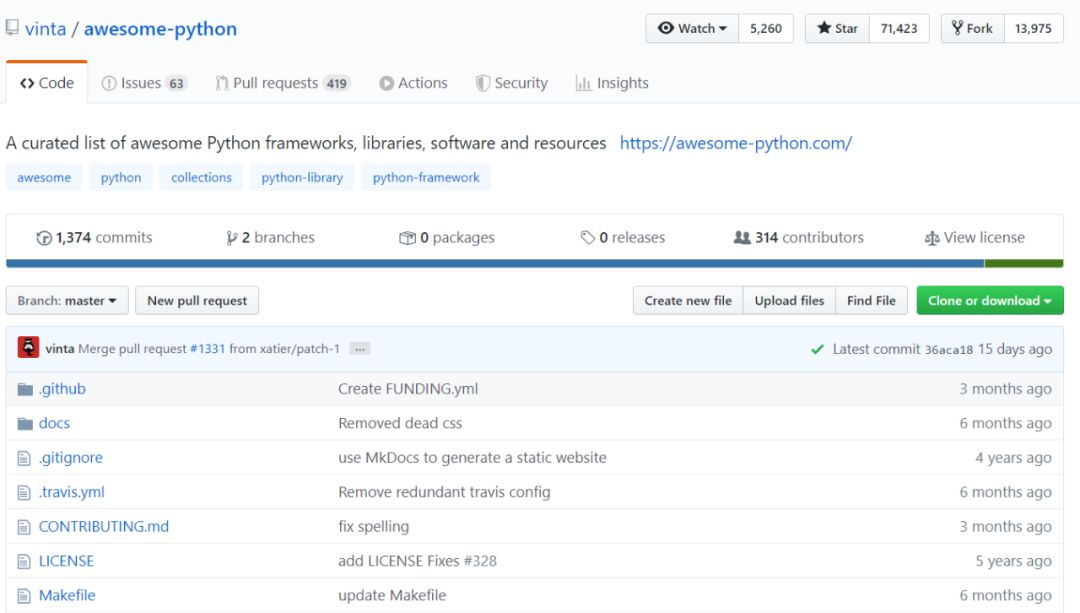This screenshot has width=1080, height=613.
Task: Click the .github folder icon
Action: 25,389
